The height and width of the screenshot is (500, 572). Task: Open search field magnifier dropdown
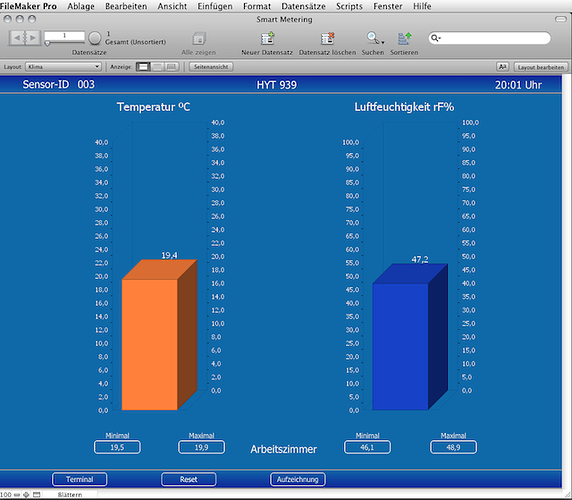435,38
